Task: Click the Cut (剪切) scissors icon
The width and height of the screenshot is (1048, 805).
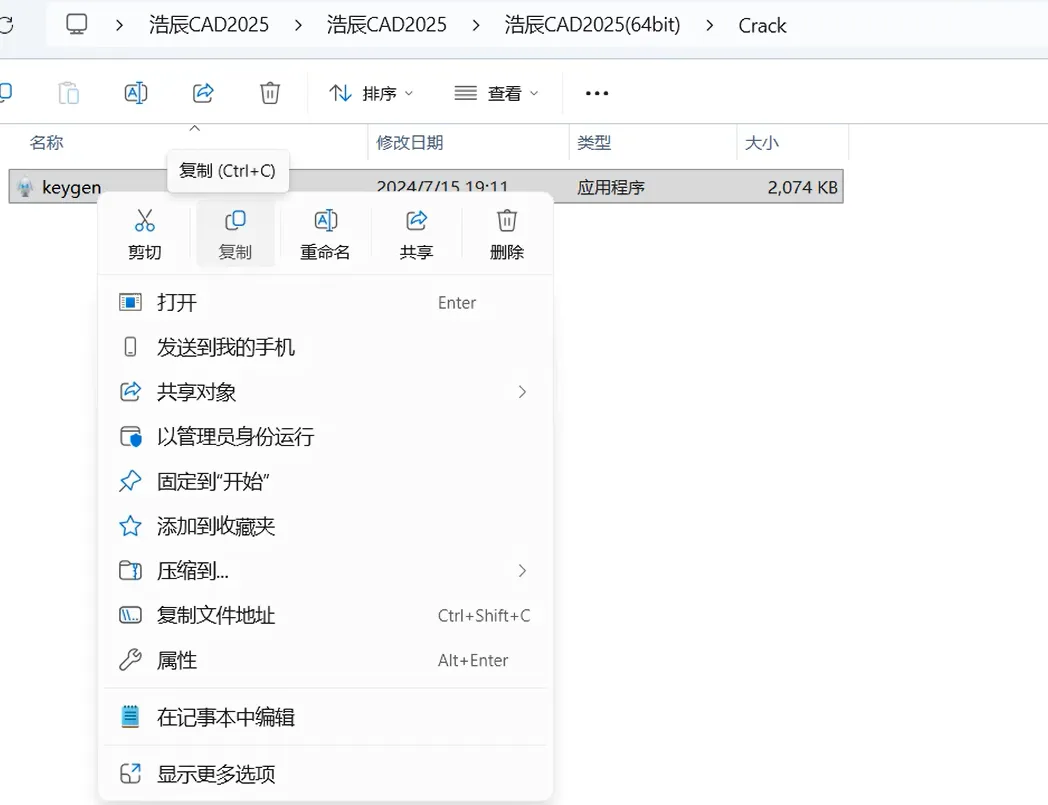Action: pyautogui.click(x=144, y=220)
